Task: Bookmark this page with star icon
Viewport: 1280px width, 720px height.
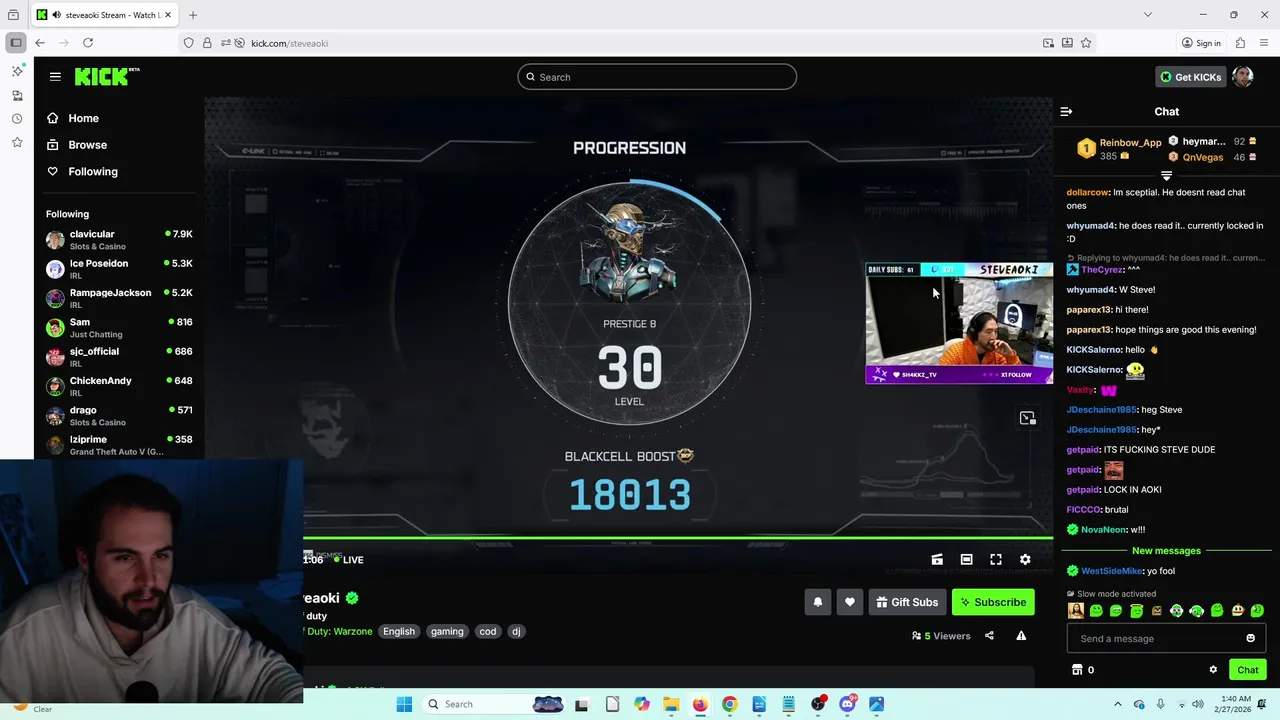Action: coord(1086,43)
